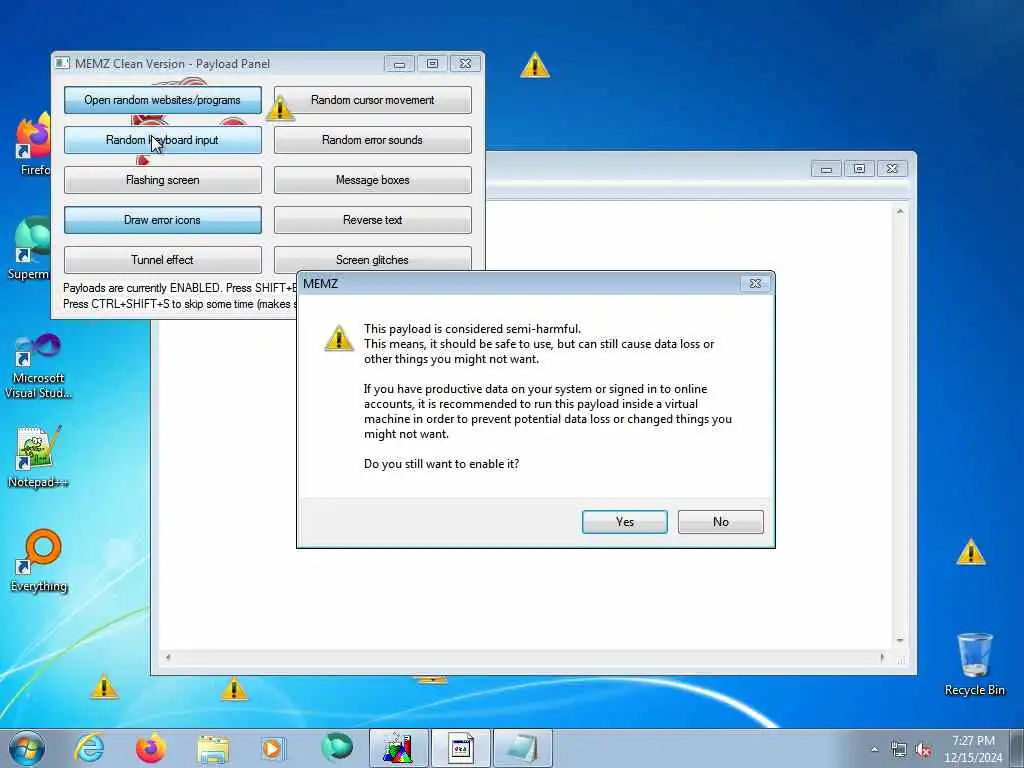The image size is (1024, 768).
Task: Switch to the notepad taskbar window
Action: tap(522, 748)
